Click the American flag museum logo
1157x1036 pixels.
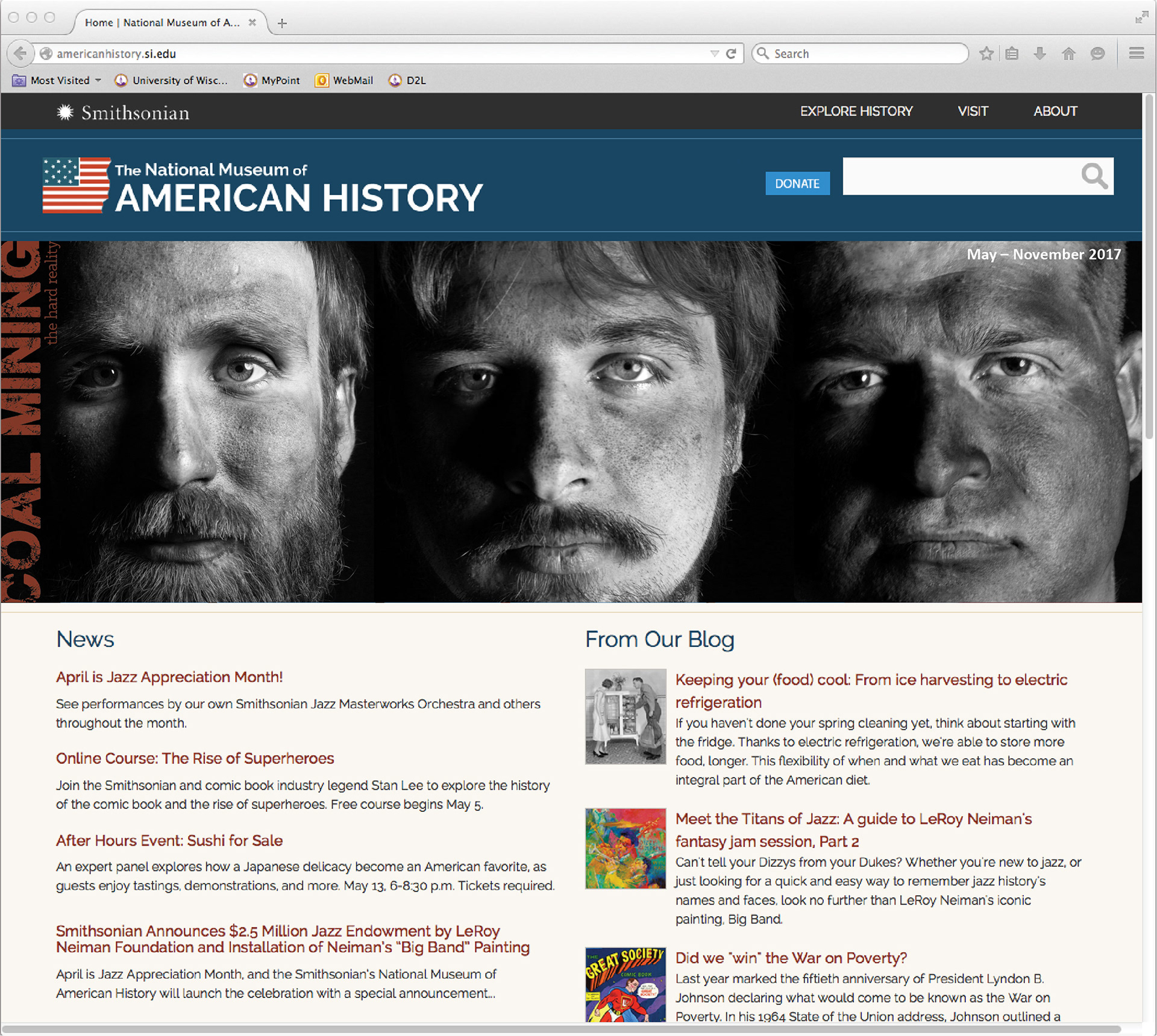coord(77,185)
